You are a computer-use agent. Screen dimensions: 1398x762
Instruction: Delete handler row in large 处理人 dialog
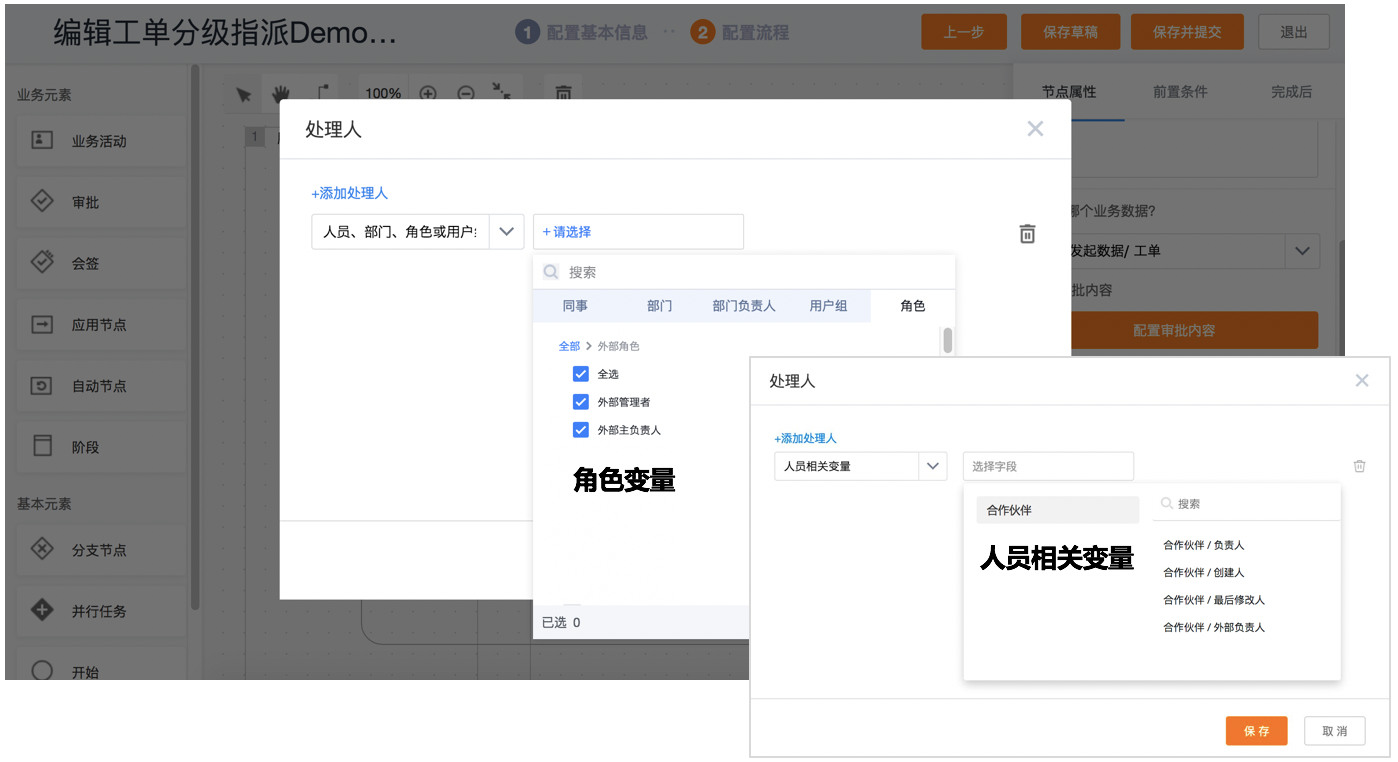click(1027, 233)
